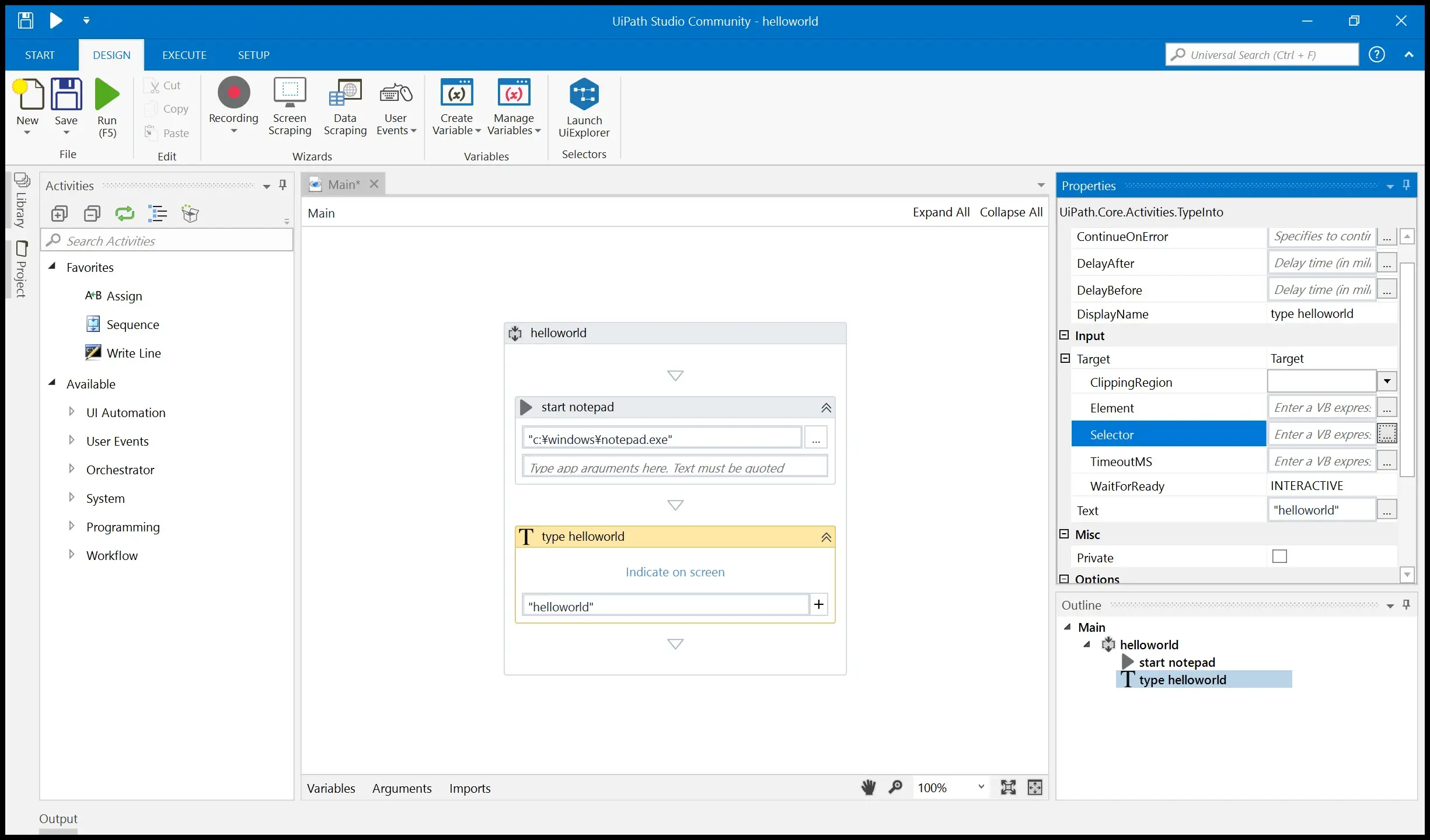Collapse the Target property group

(x=1065, y=358)
